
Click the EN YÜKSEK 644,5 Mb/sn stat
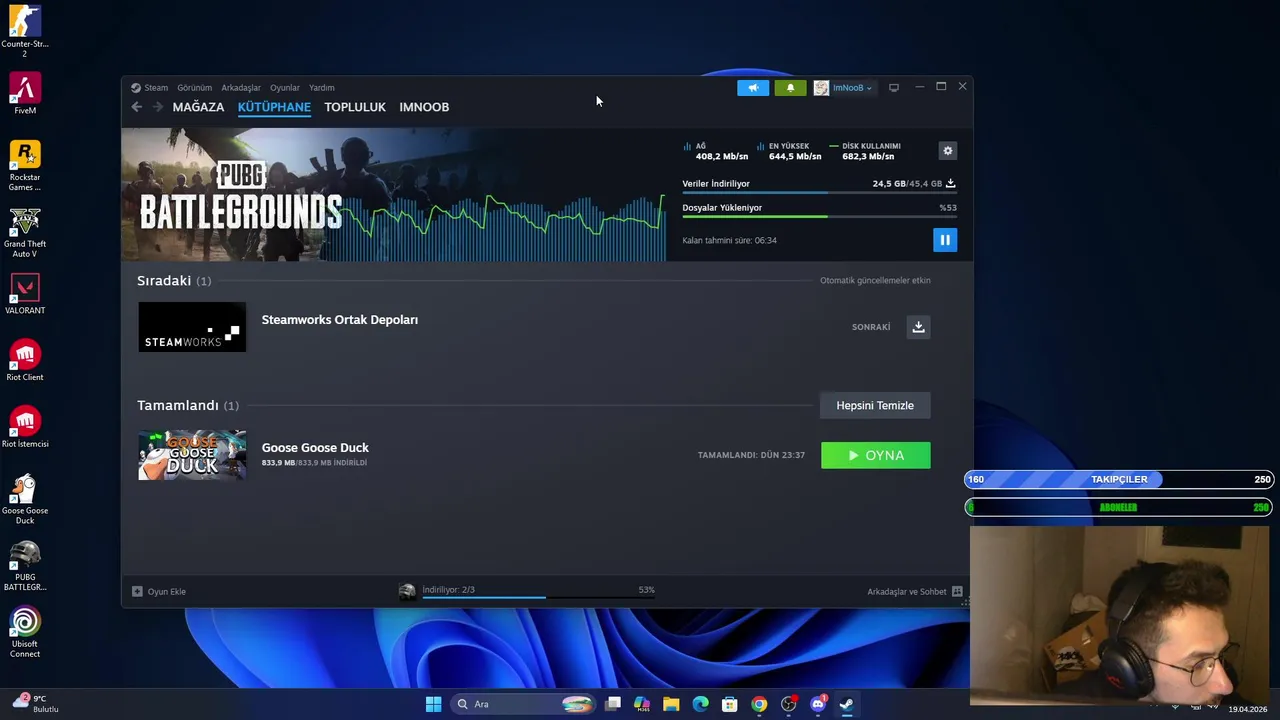click(x=789, y=152)
